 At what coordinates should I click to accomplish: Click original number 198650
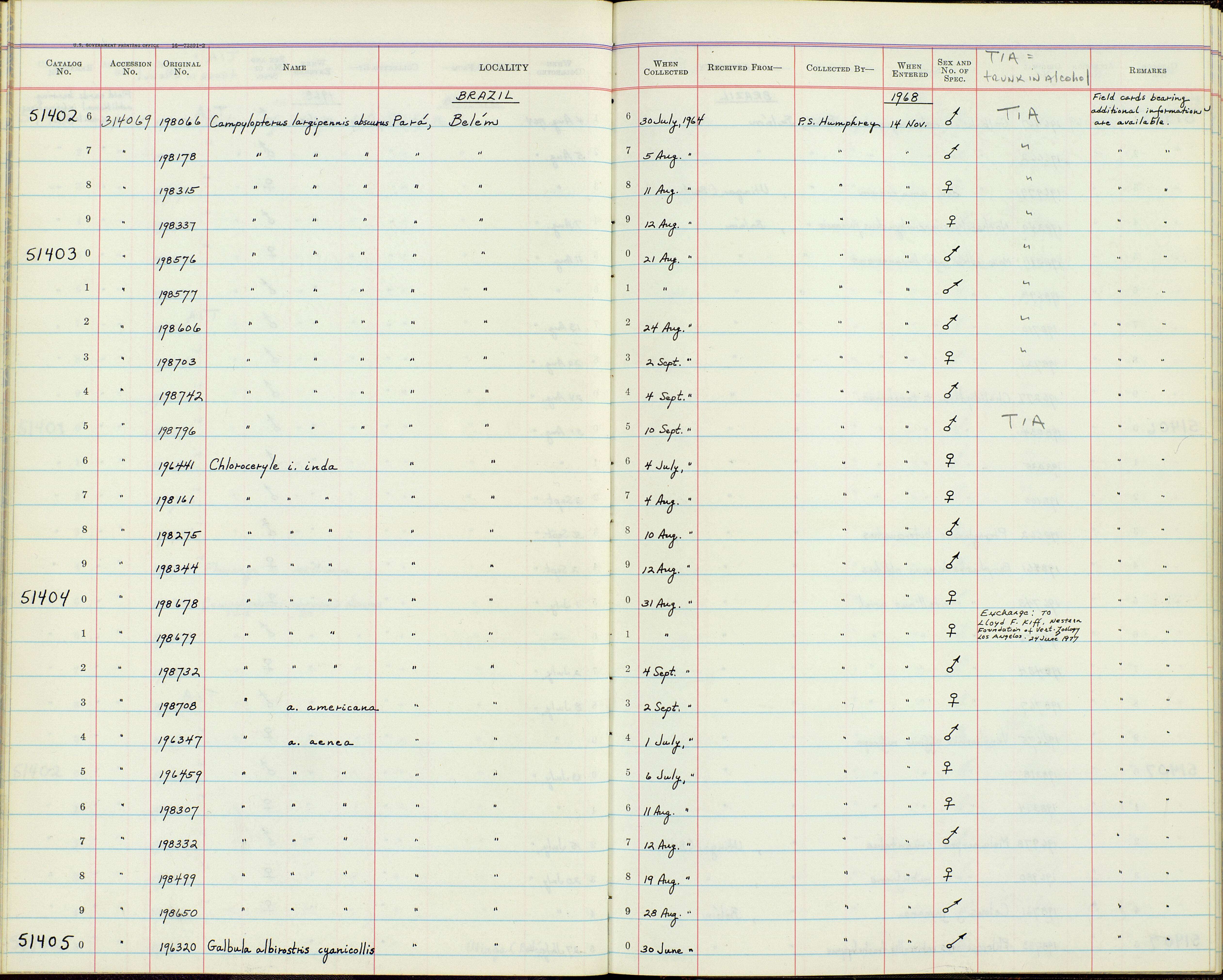(178, 914)
